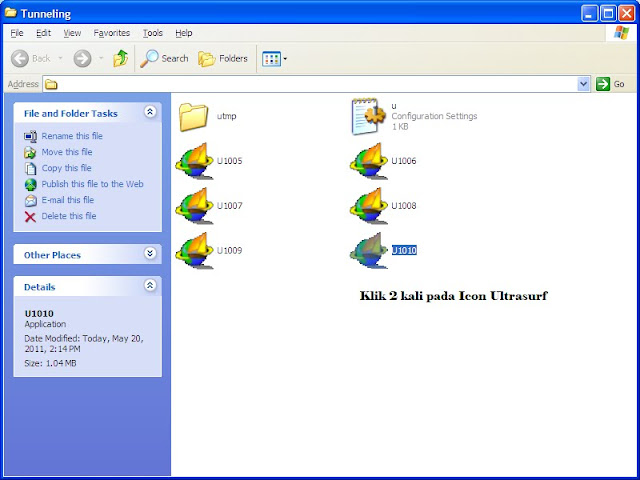Open the File menu
The width and height of the screenshot is (640, 480).
pos(17,33)
